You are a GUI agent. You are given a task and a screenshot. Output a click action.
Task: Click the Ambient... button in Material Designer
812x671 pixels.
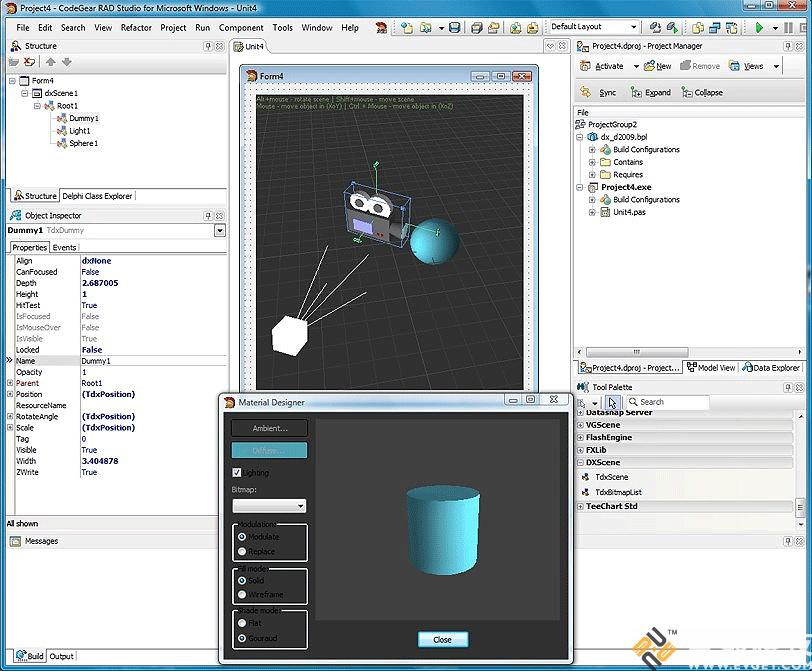[x=269, y=428]
